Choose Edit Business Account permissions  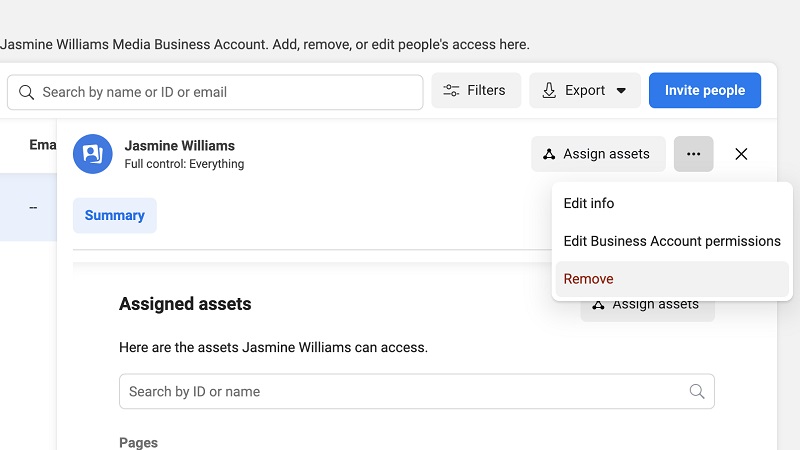pos(671,241)
